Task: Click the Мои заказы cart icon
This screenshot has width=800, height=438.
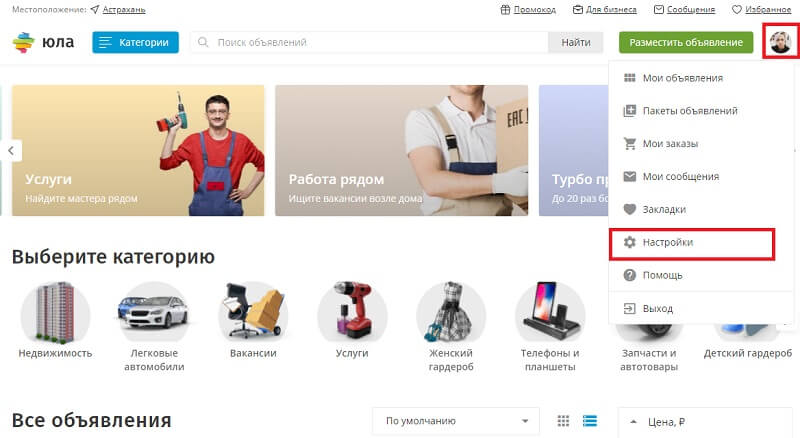Action: [x=630, y=143]
